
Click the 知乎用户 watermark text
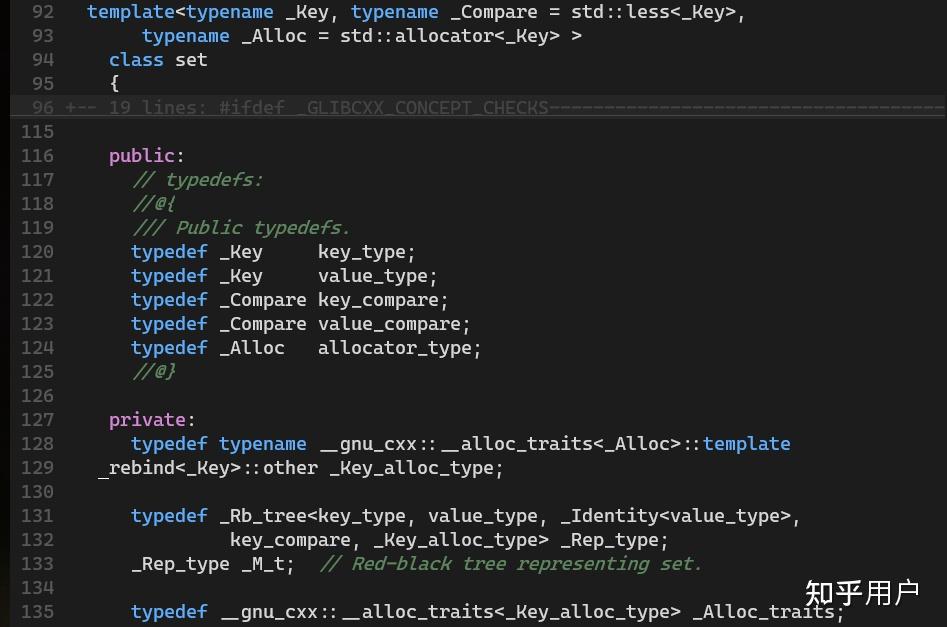[862, 592]
